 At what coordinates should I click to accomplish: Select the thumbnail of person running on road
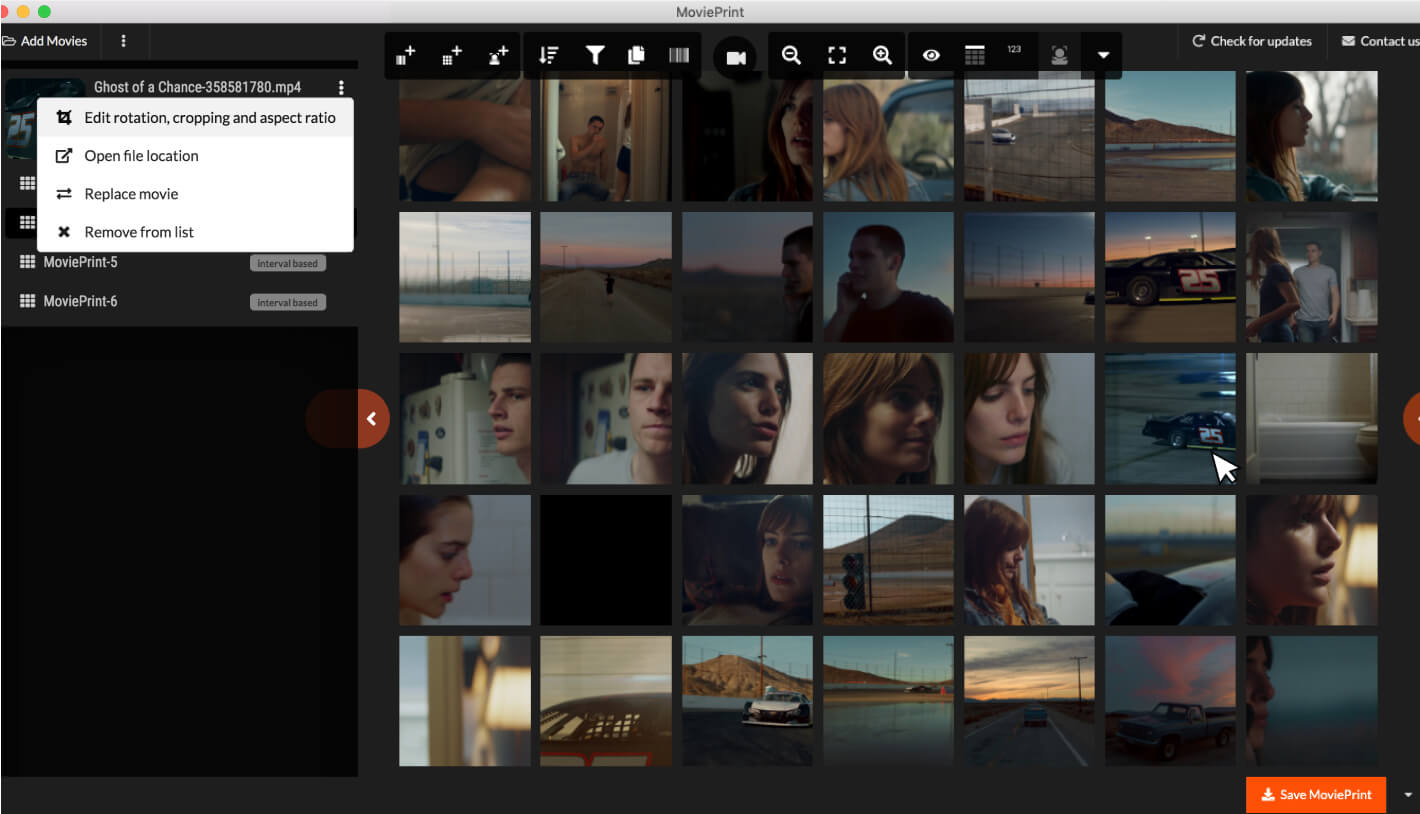tap(606, 277)
